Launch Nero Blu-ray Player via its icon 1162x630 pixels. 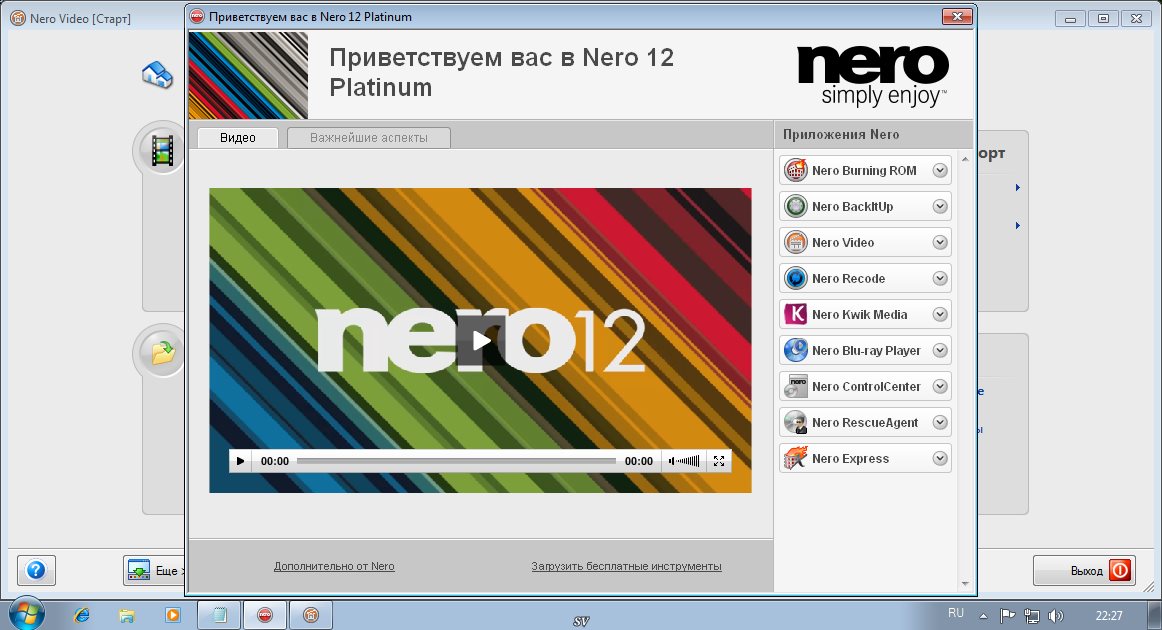pyautogui.click(x=796, y=351)
